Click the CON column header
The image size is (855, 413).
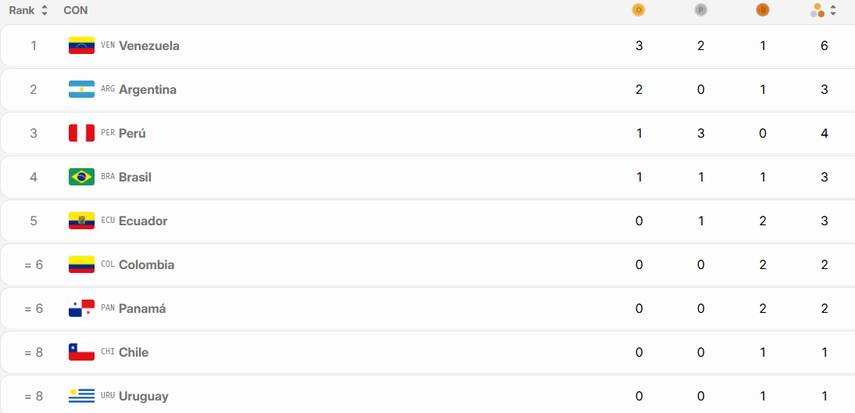tap(74, 10)
